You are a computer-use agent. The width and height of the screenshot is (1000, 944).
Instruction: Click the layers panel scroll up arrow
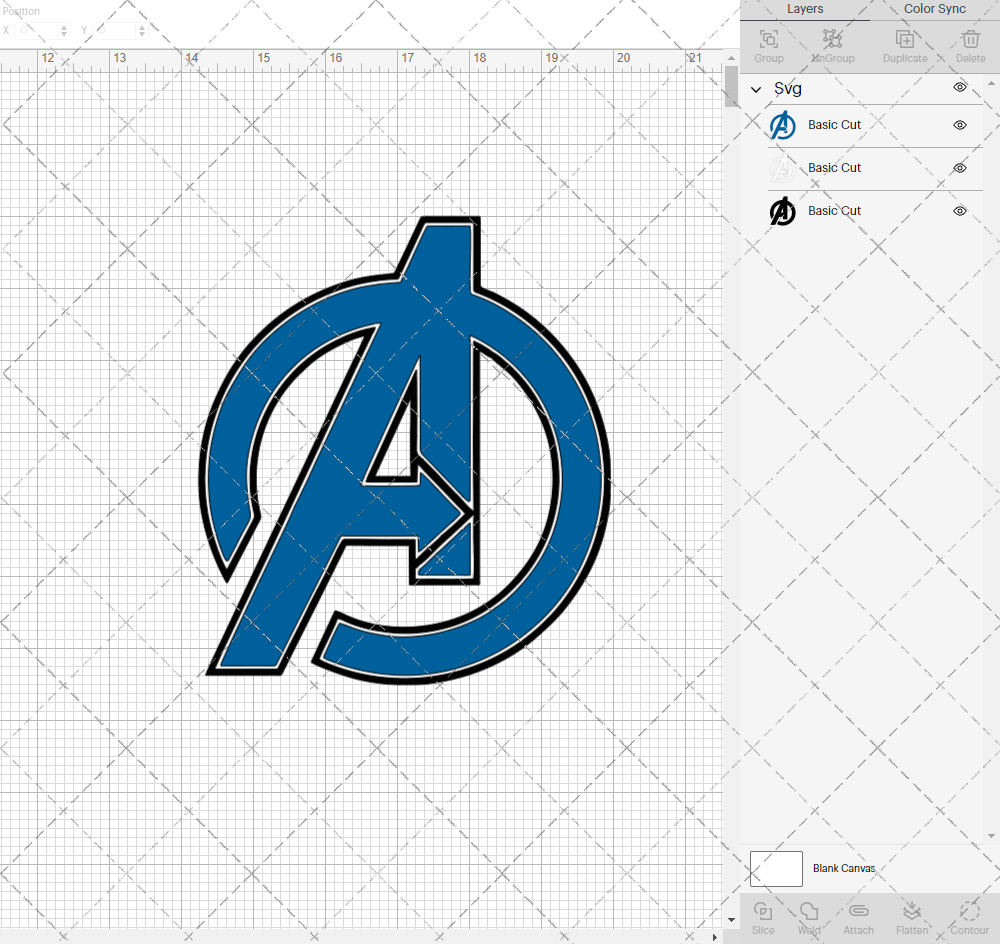tap(990, 84)
